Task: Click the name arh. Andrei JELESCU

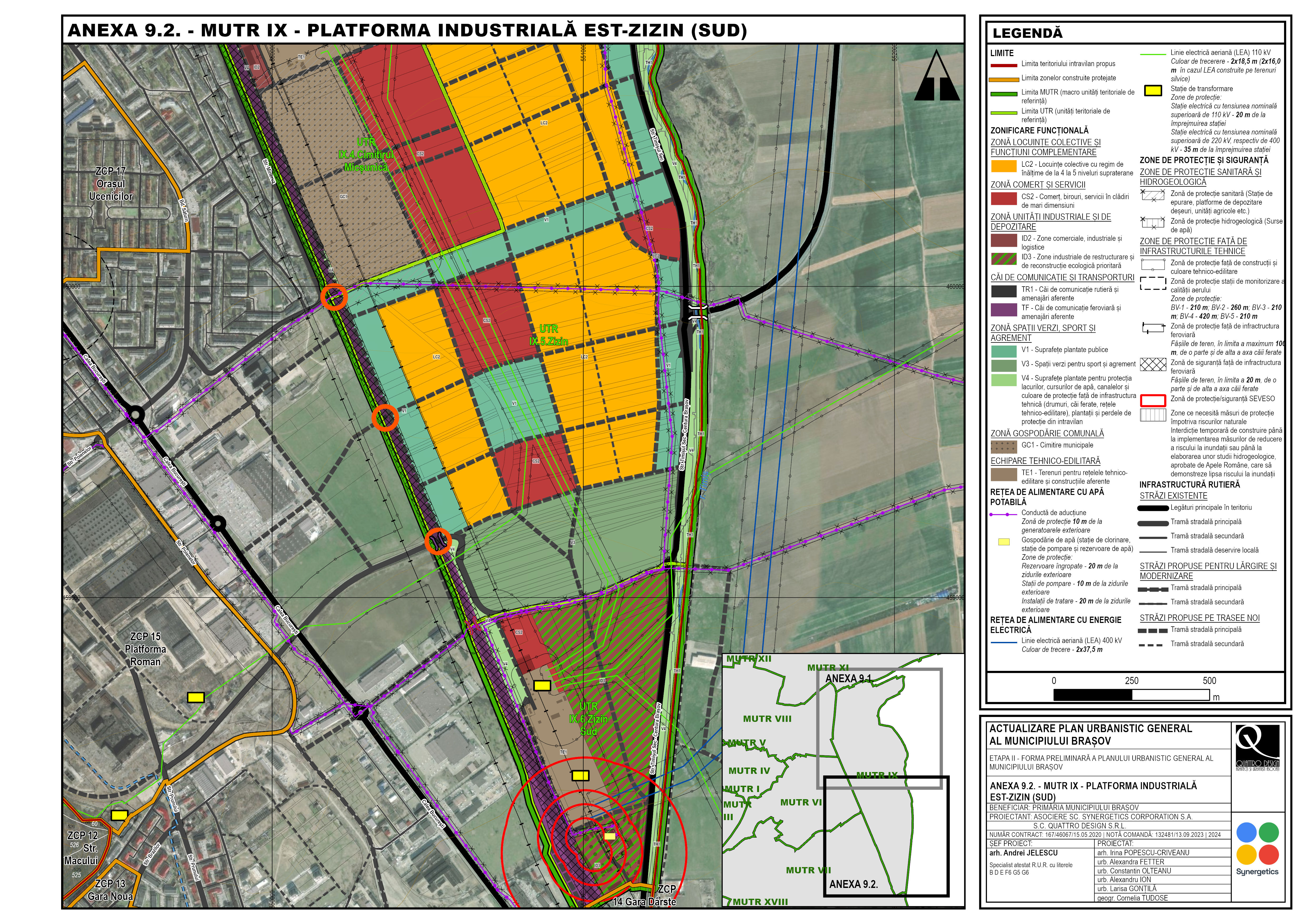Action: click(x=1023, y=853)
